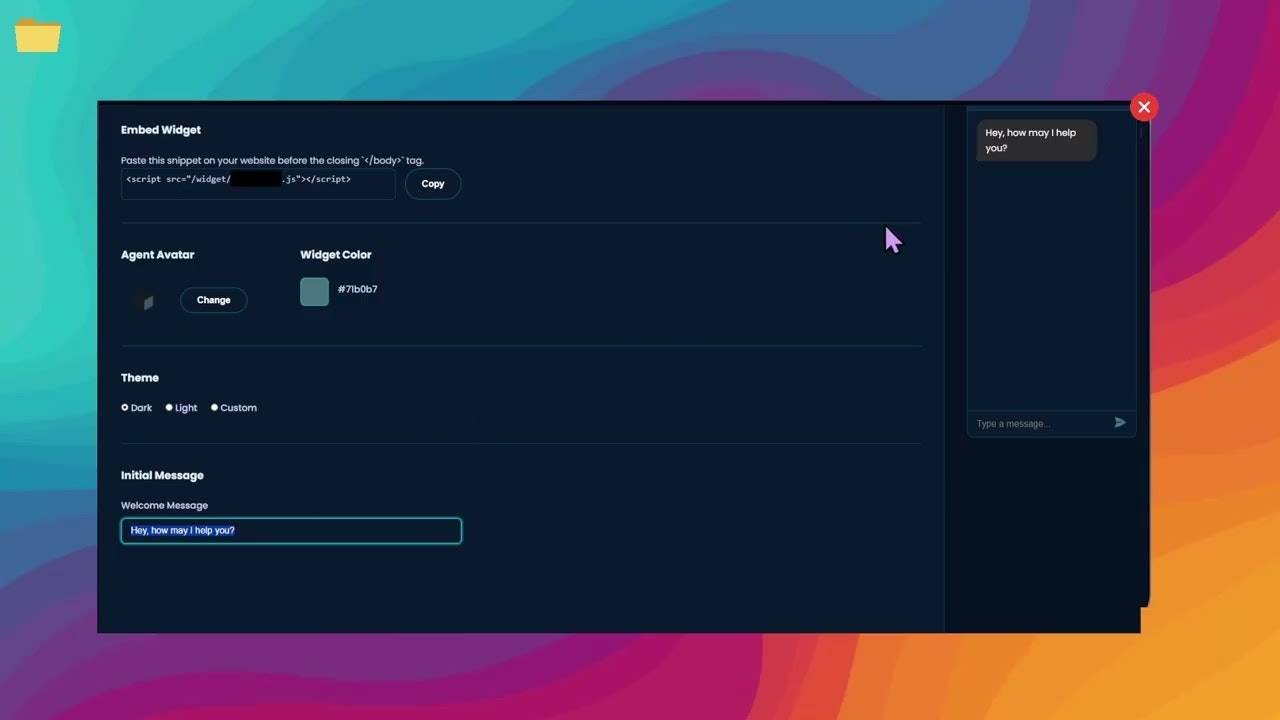Change the agent avatar
Viewport: 1280px width, 720px height.
(213, 300)
